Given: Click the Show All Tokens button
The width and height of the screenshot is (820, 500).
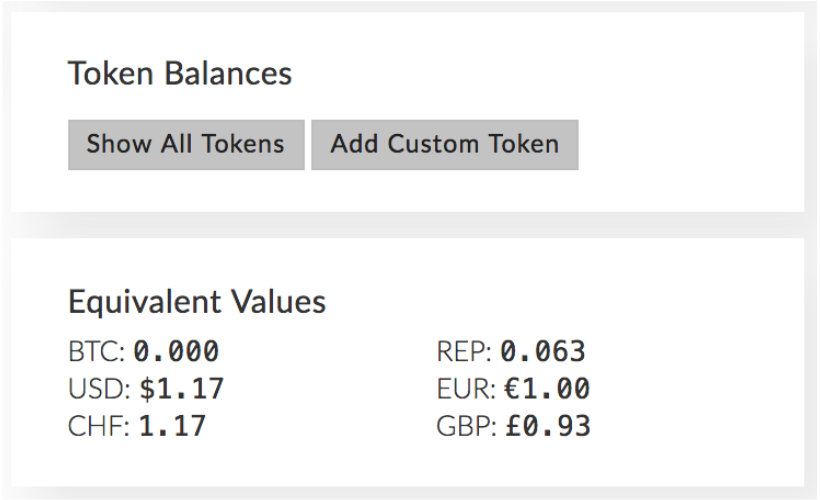Looking at the screenshot, I should (186, 144).
